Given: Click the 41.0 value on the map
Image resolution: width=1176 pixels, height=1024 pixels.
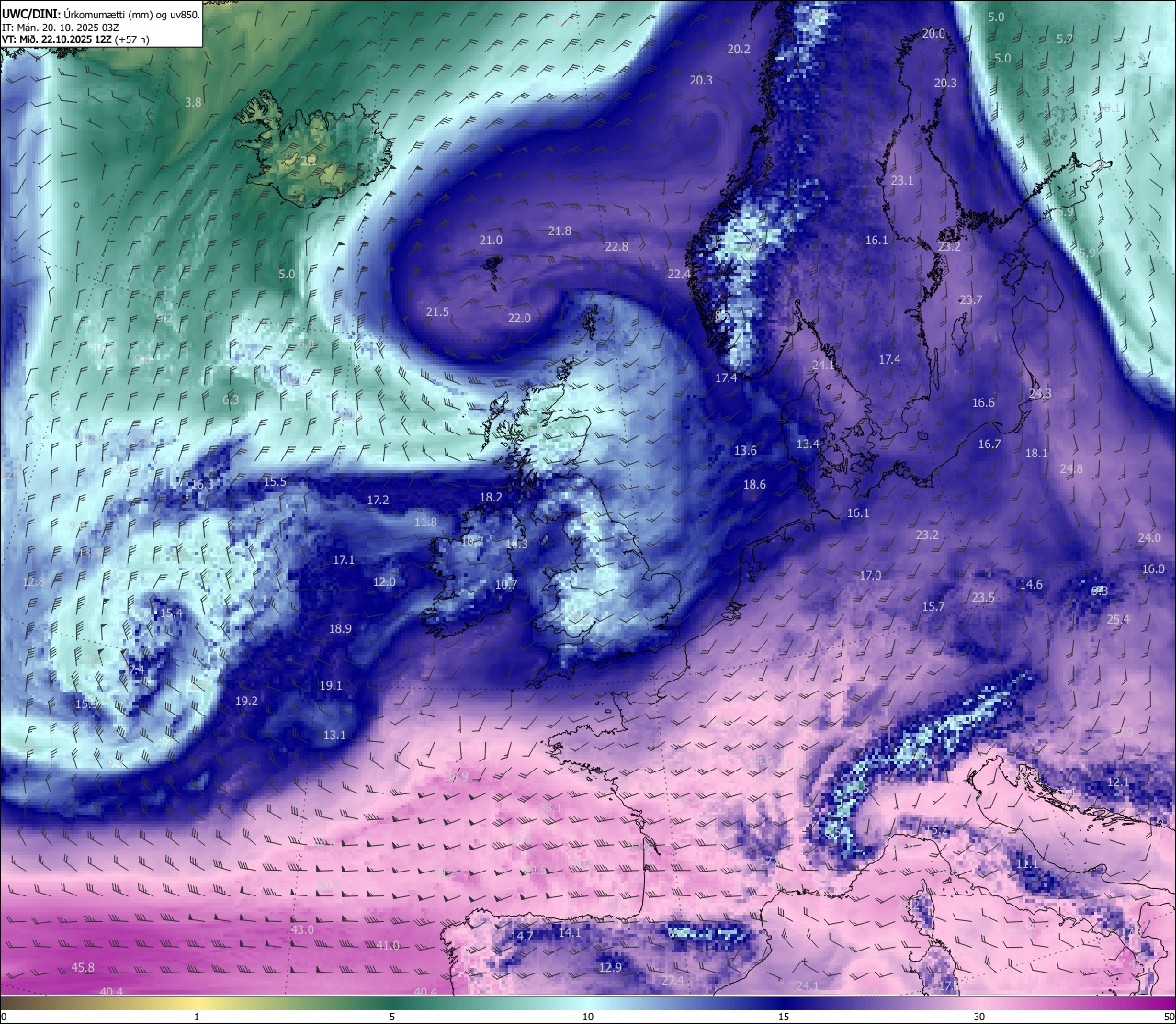Looking at the screenshot, I should click(x=388, y=946).
